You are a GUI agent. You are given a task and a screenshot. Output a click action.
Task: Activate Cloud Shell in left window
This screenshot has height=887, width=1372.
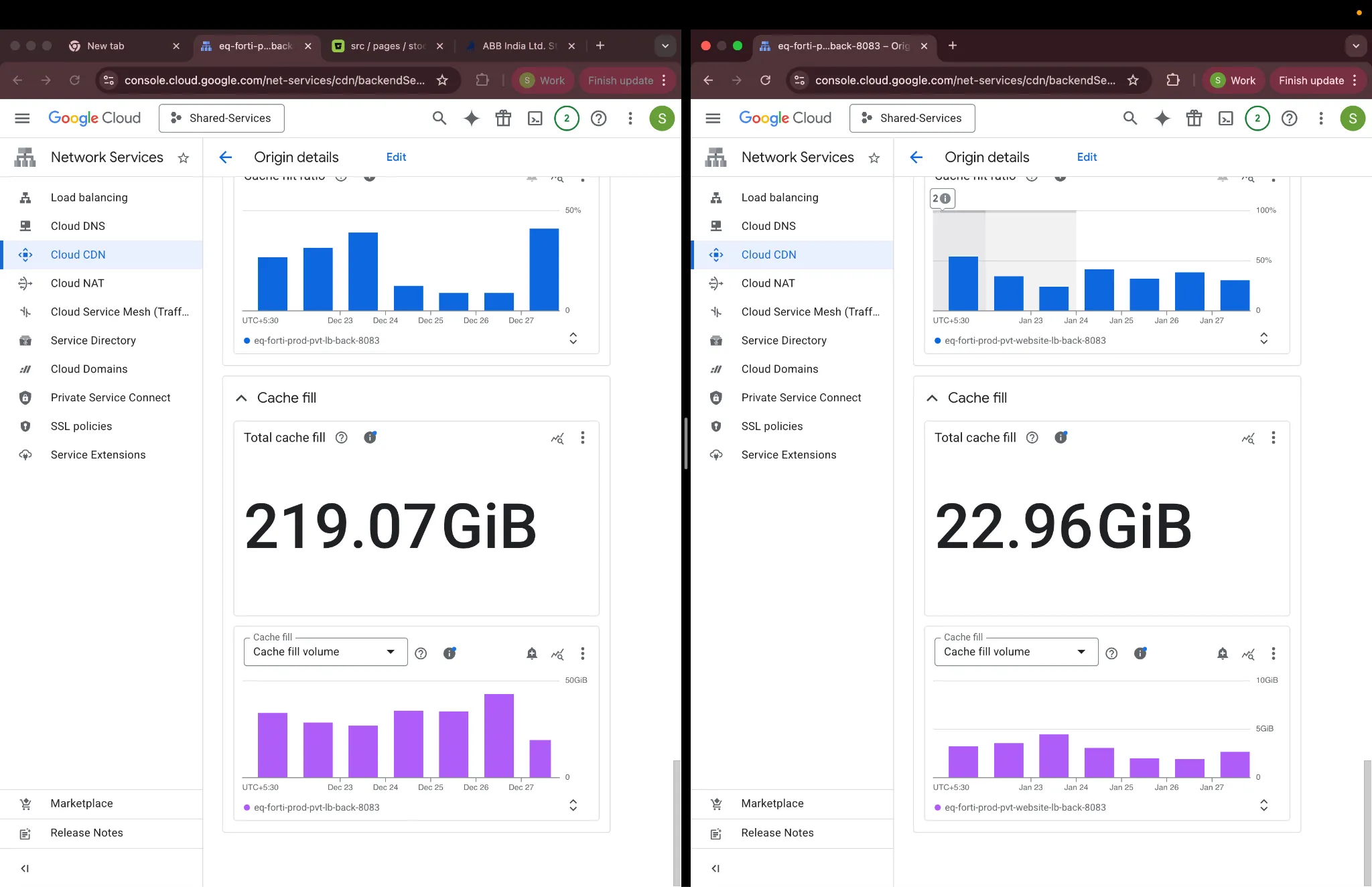(535, 119)
